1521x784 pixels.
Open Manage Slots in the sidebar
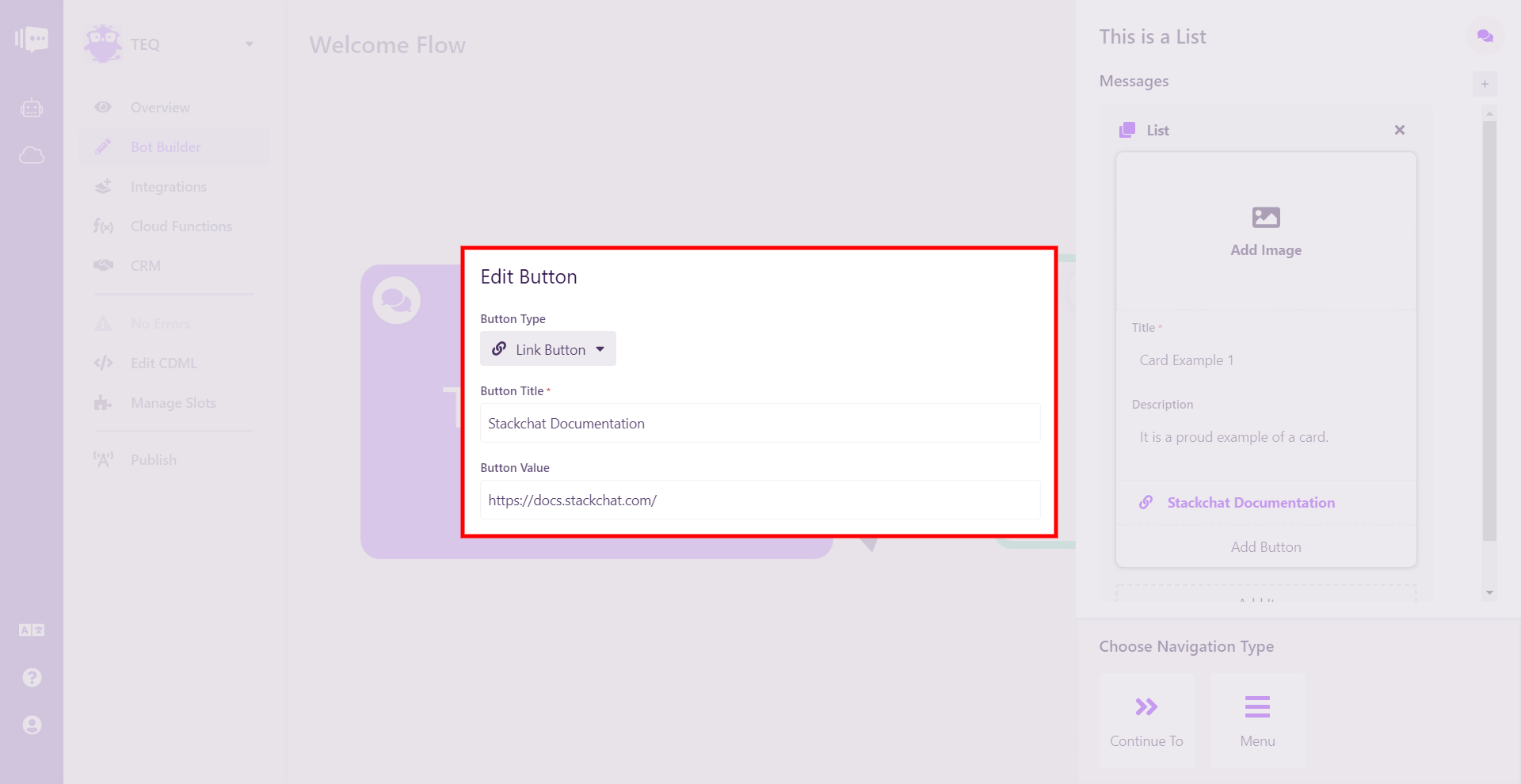click(x=174, y=403)
